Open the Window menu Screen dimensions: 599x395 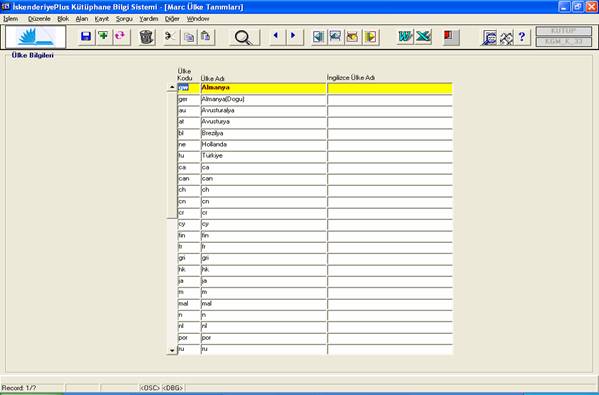click(x=198, y=19)
